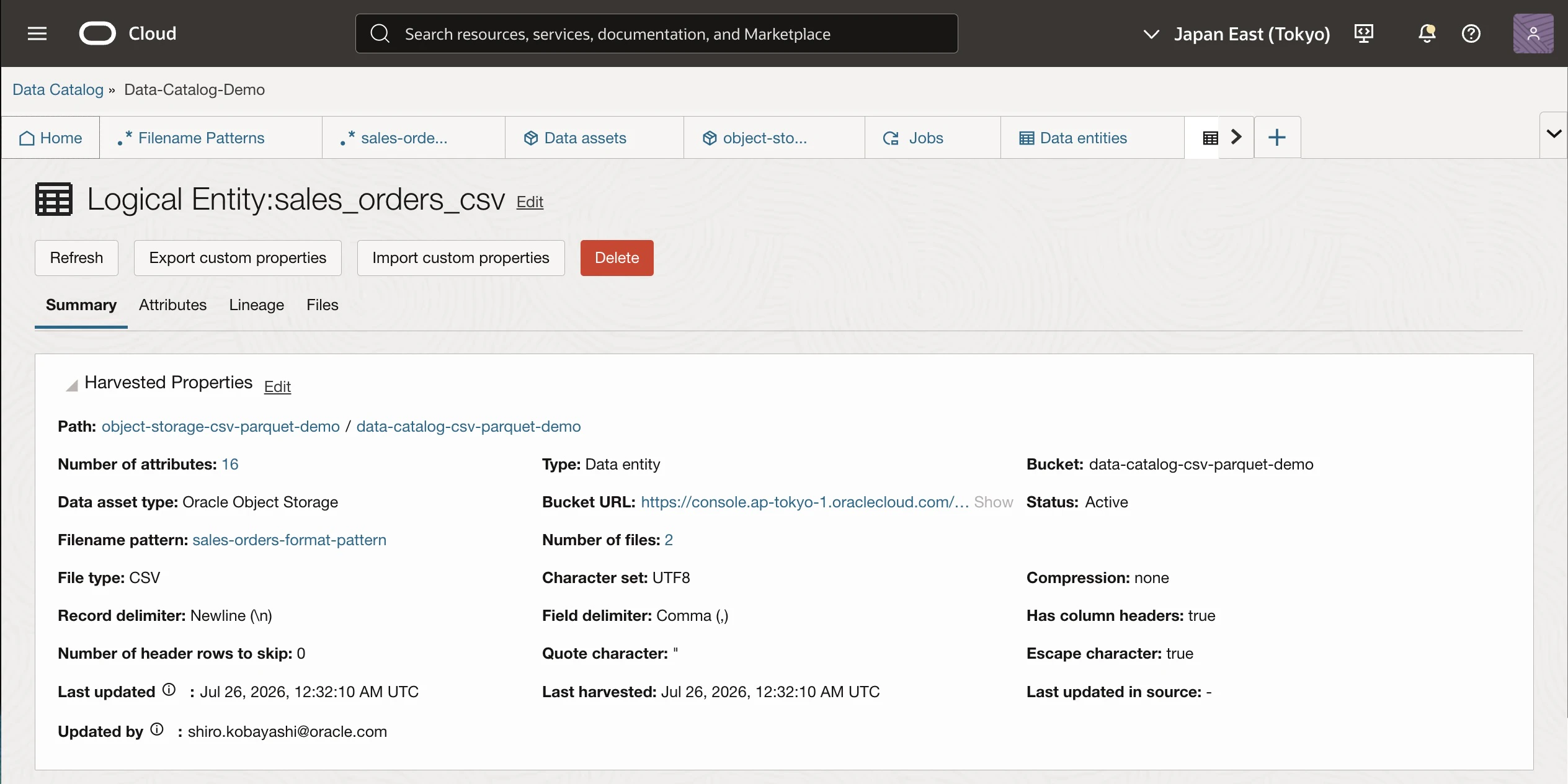Open the help question mark icon
Screen dimensions: 1568x784
coord(1471,33)
